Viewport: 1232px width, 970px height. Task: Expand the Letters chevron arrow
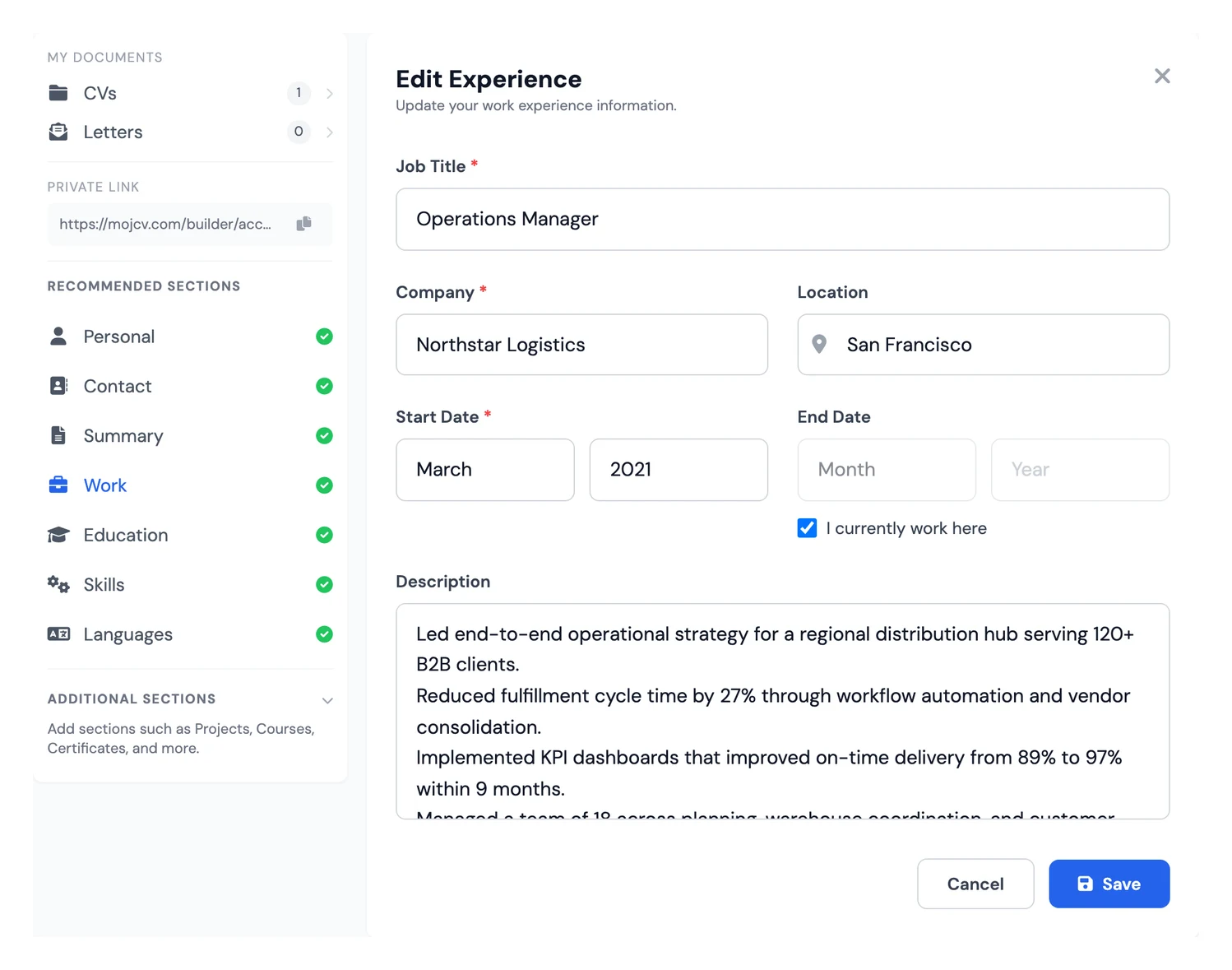pyautogui.click(x=330, y=132)
